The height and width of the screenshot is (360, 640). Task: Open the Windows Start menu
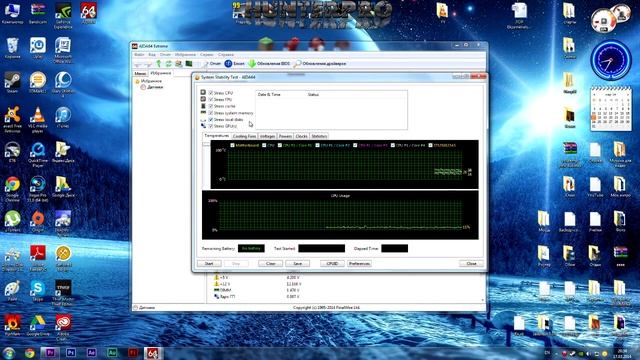[x=8, y=353]
